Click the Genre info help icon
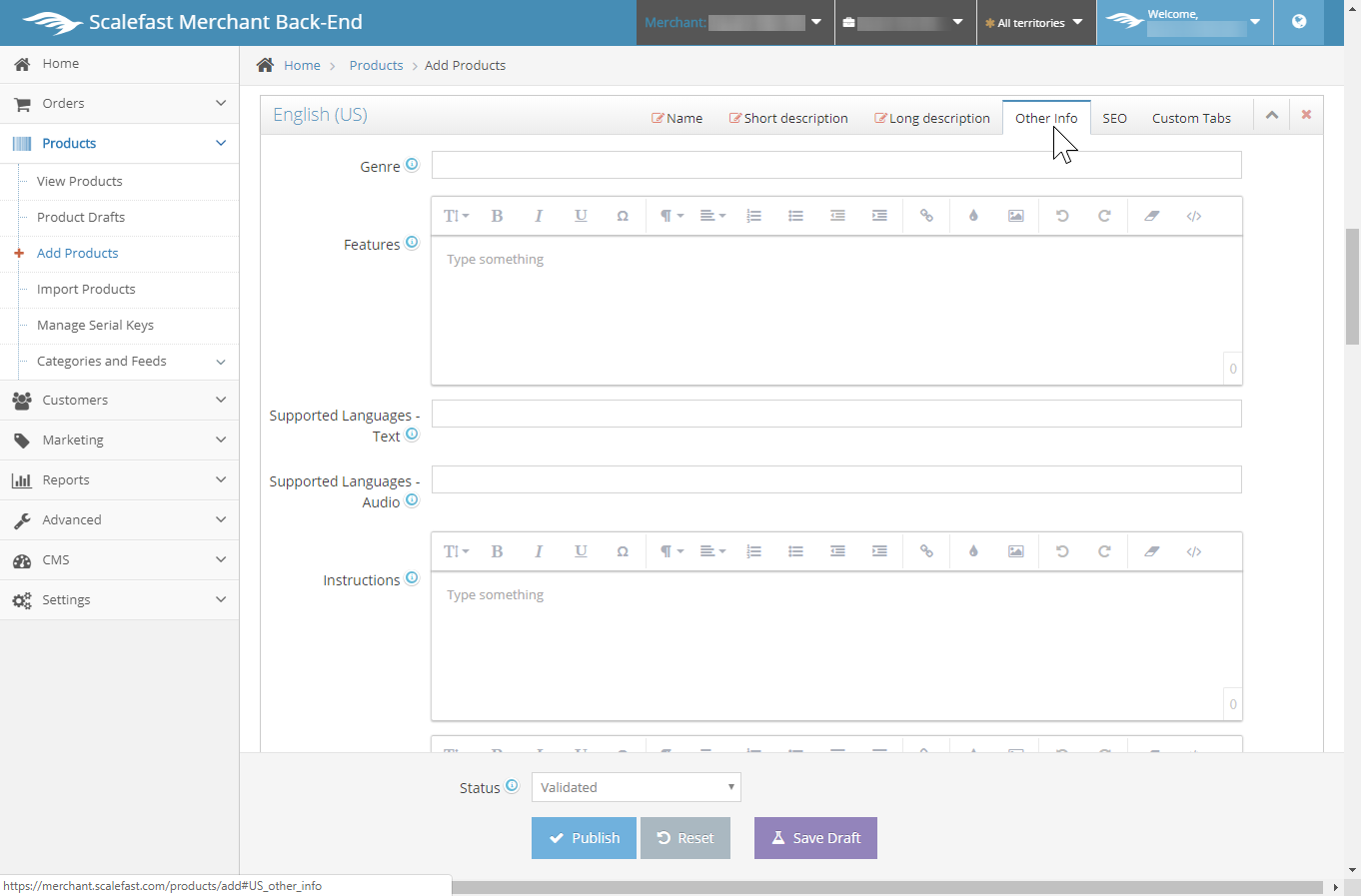Screen dimensions: 1361x896 click(x=412, y=165)
